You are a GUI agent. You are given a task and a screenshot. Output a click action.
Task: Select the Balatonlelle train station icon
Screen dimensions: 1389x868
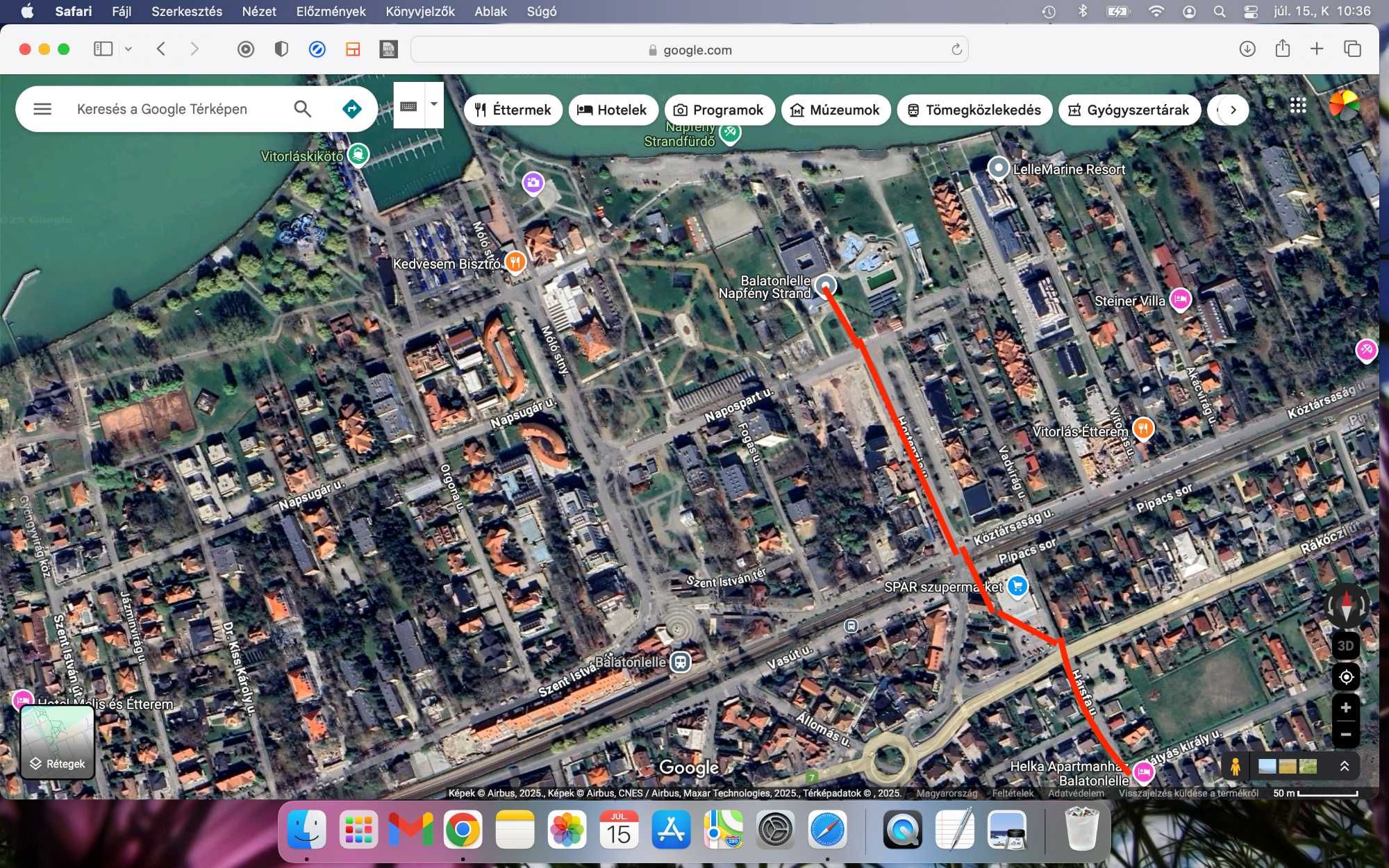pyautogui.click(x=681, y=662)
